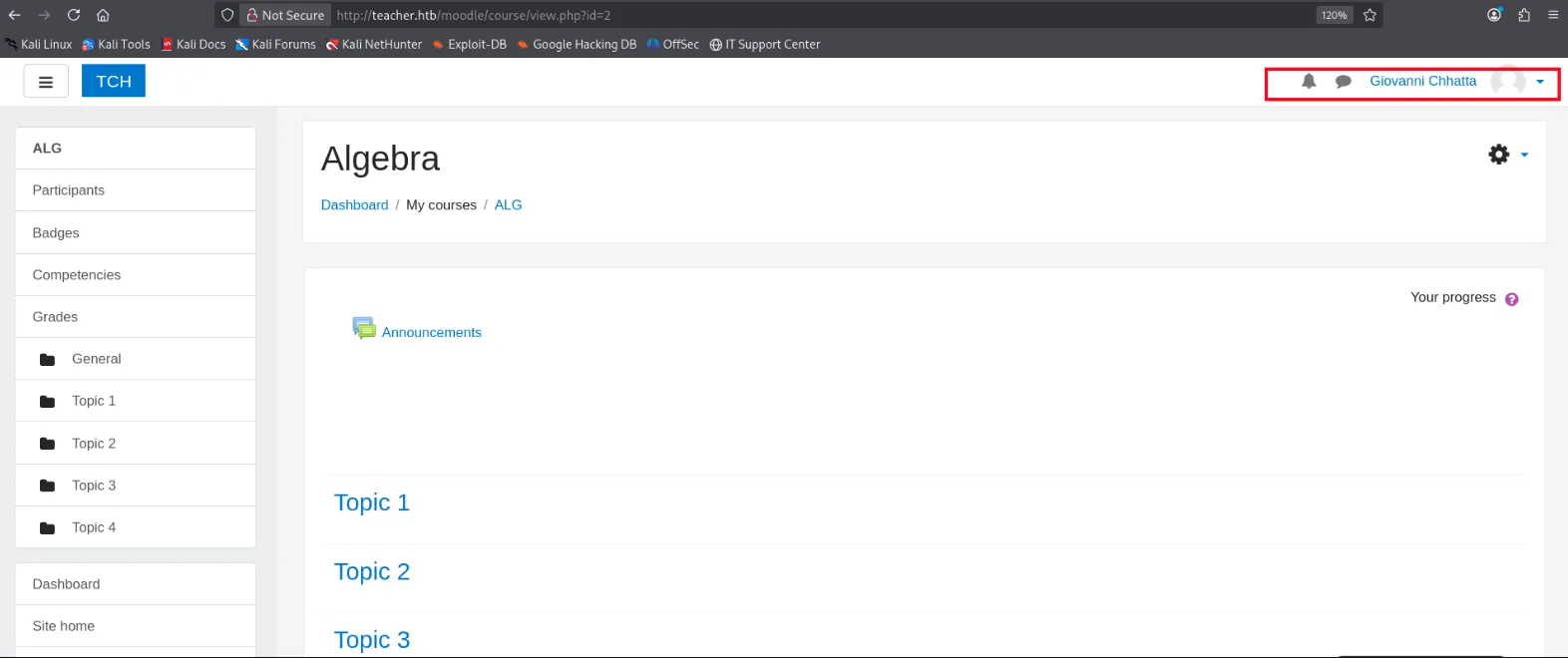Click the user avatar picture
Screen dimensions: 1568x658
1508,82
